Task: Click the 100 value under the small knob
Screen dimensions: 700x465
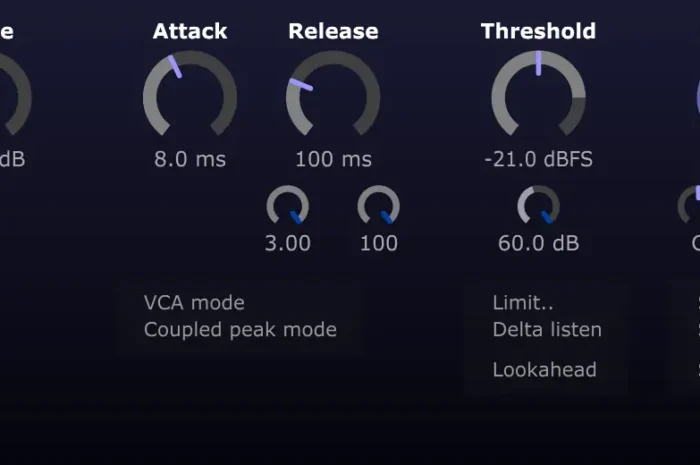Action: click(x=379, y=243)
